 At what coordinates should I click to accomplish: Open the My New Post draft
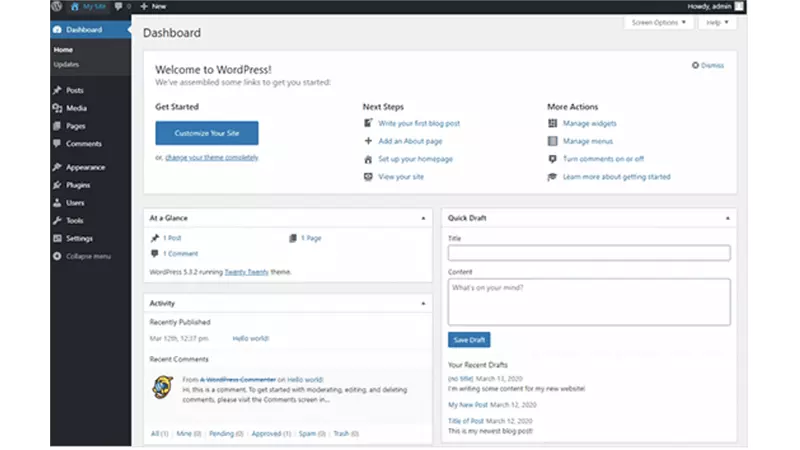pos(468,405)
